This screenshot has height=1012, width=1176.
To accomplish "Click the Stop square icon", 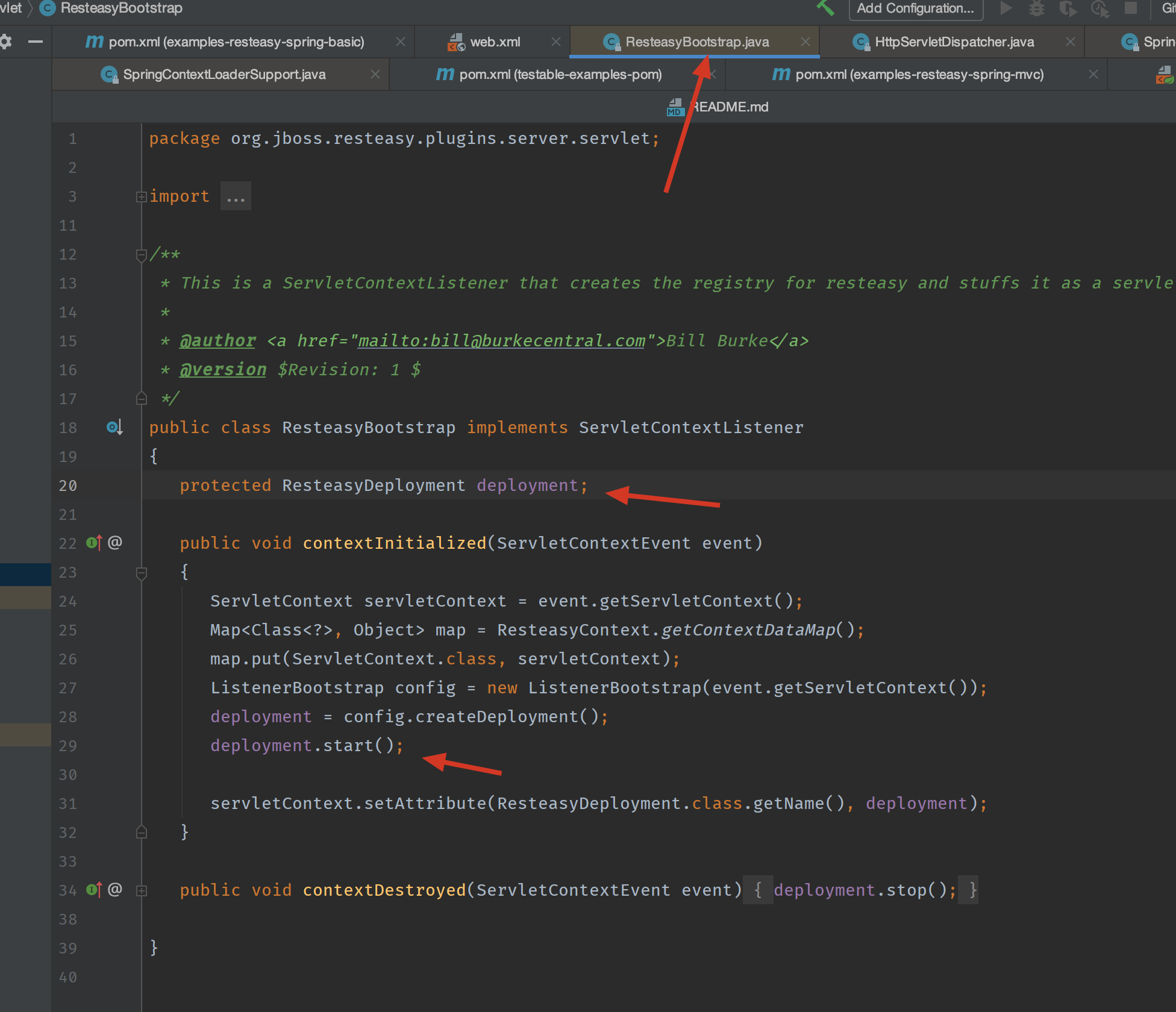I will (x=1131, y=8).
